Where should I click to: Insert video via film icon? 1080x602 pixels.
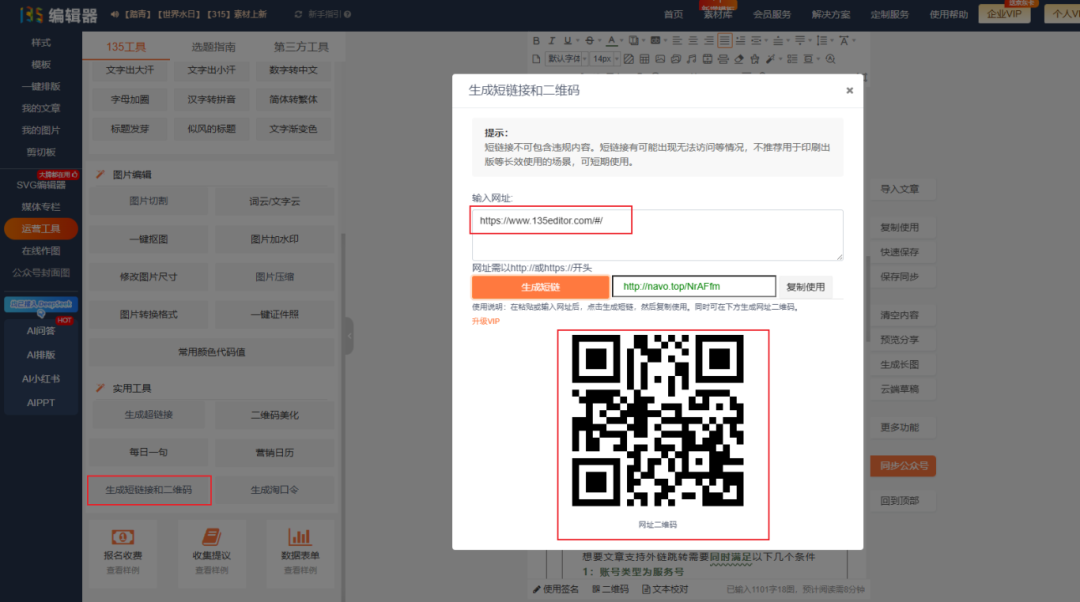tap(707, 59)
